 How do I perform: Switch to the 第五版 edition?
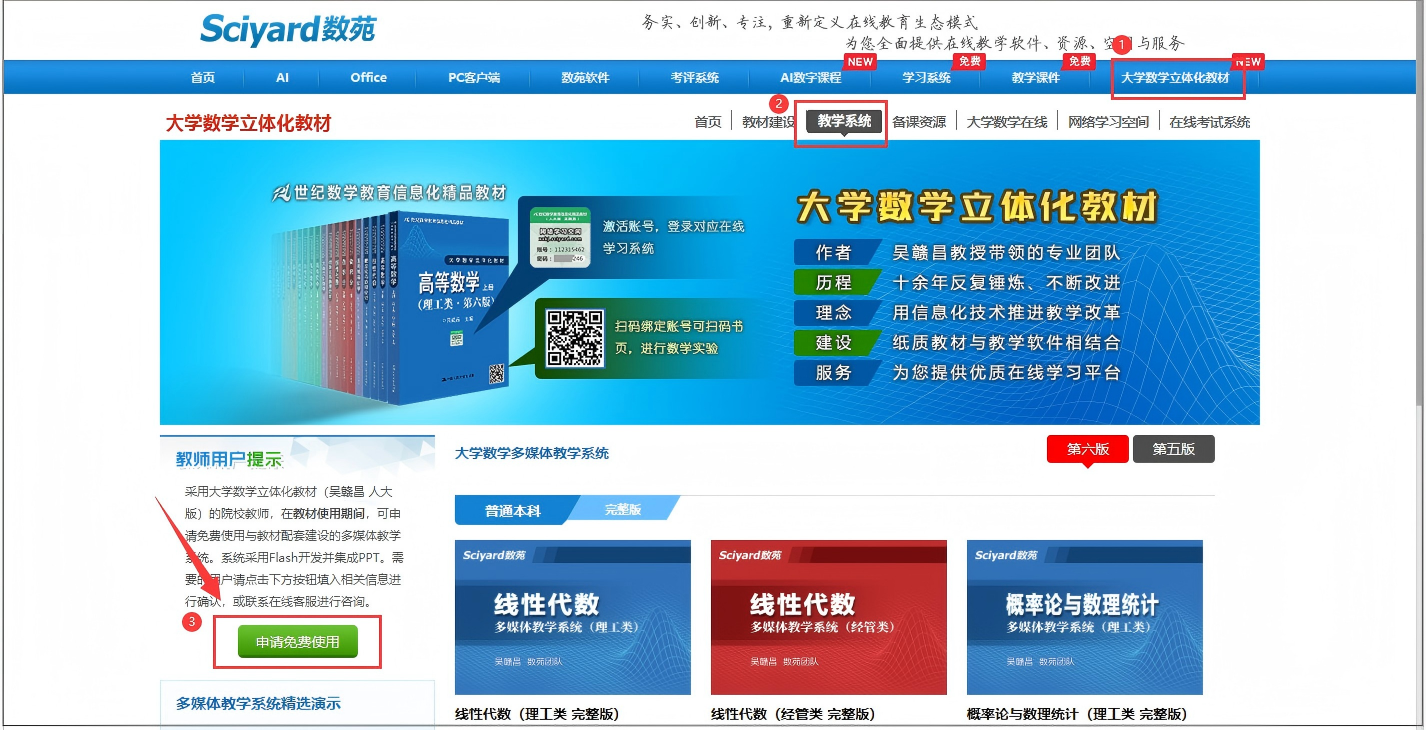coord(1174,449)
